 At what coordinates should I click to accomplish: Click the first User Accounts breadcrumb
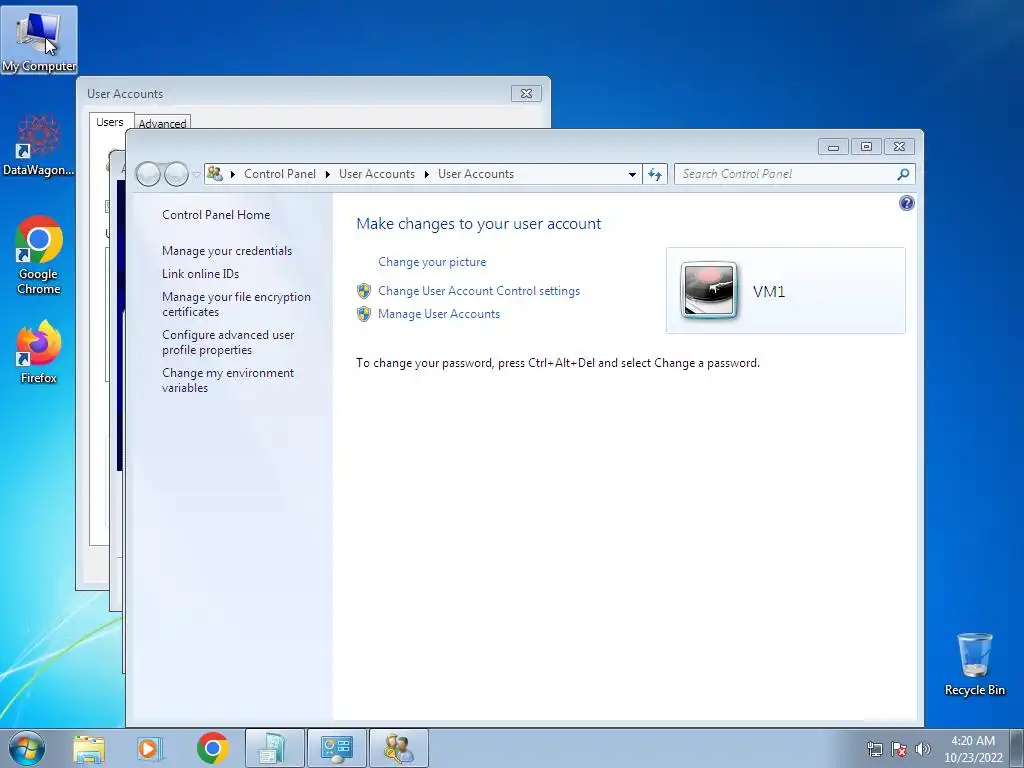click(x=377, y=174)
